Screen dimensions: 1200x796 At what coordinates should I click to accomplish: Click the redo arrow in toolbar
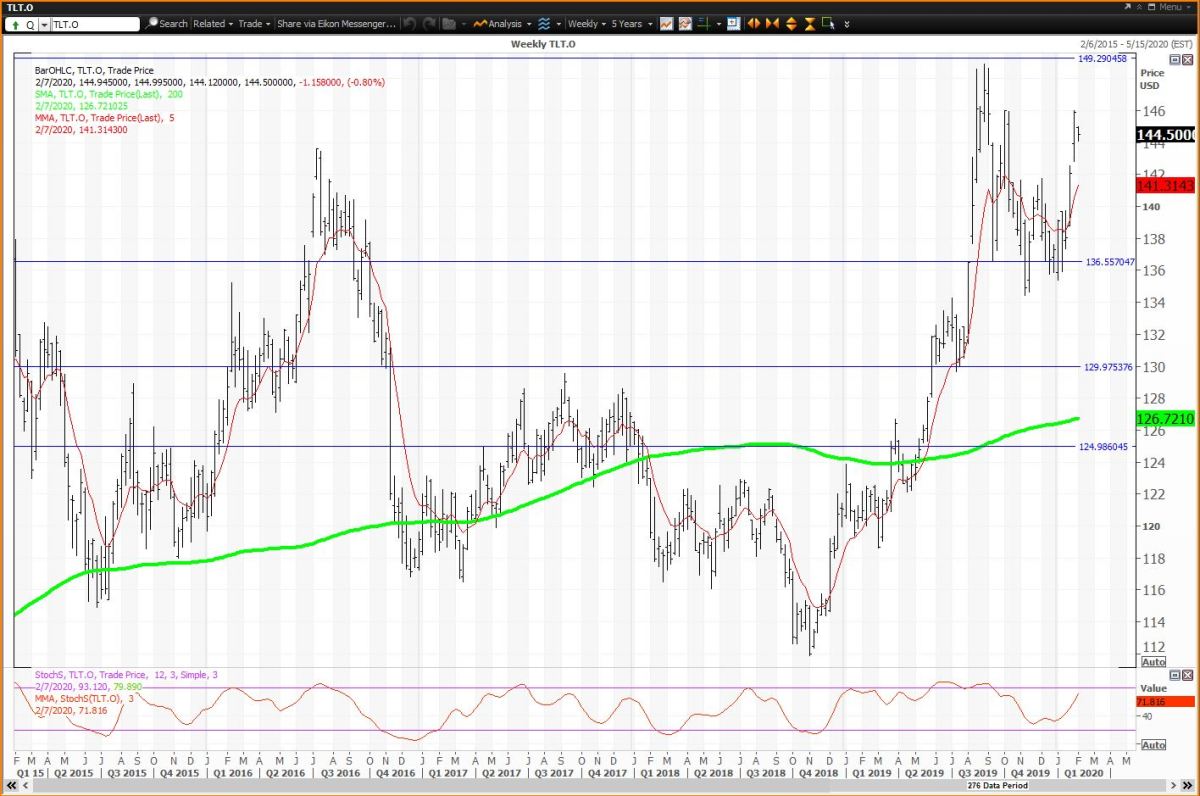coord(428,23)
